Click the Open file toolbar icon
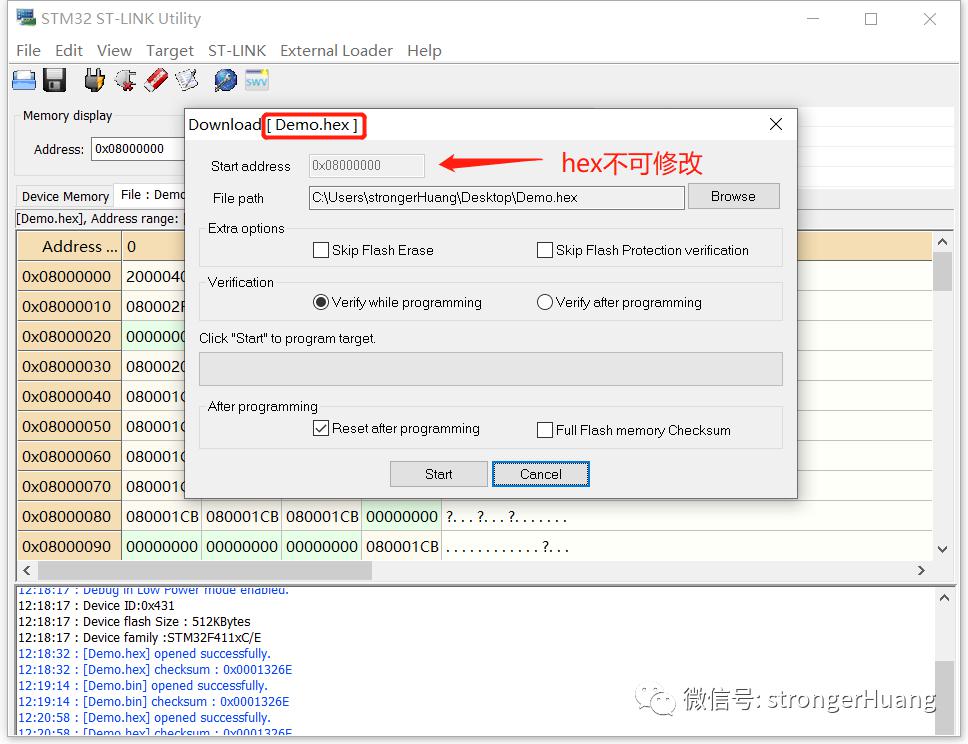968x744 pixels. [24, 80]
